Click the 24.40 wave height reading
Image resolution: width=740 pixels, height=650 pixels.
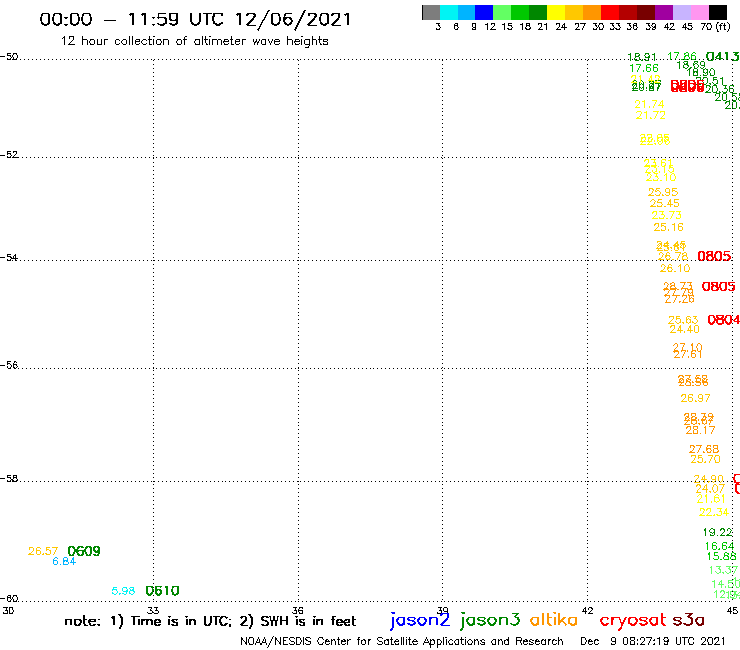685,329
